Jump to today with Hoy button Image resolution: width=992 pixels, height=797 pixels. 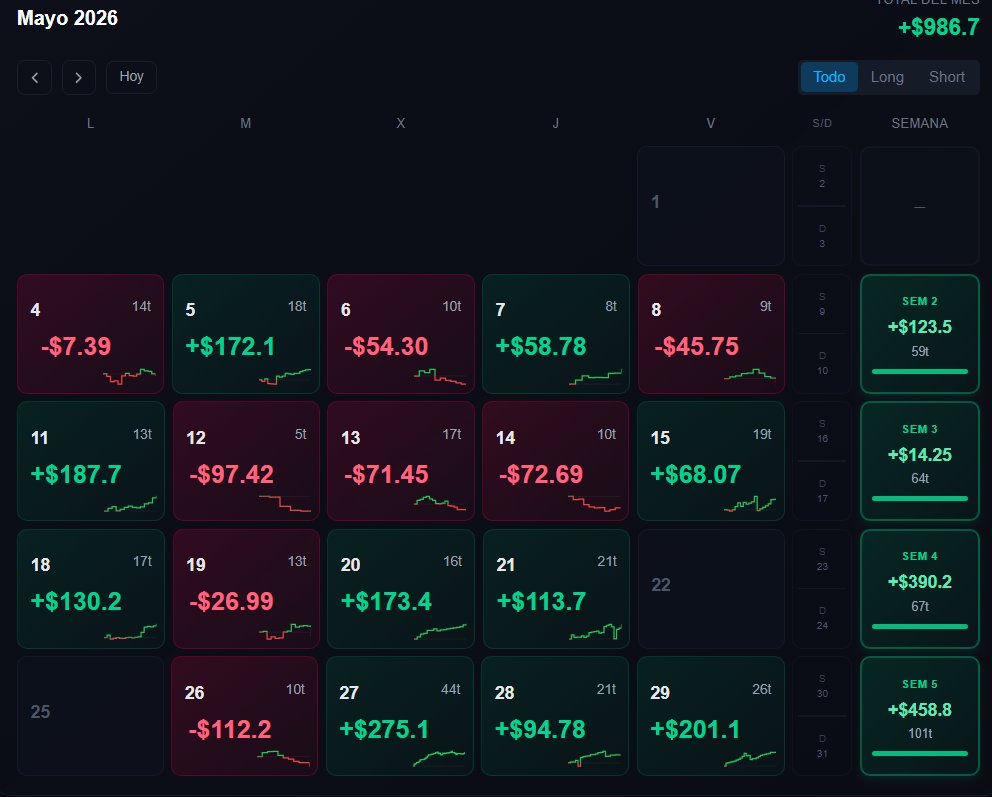tap(131, 77)
